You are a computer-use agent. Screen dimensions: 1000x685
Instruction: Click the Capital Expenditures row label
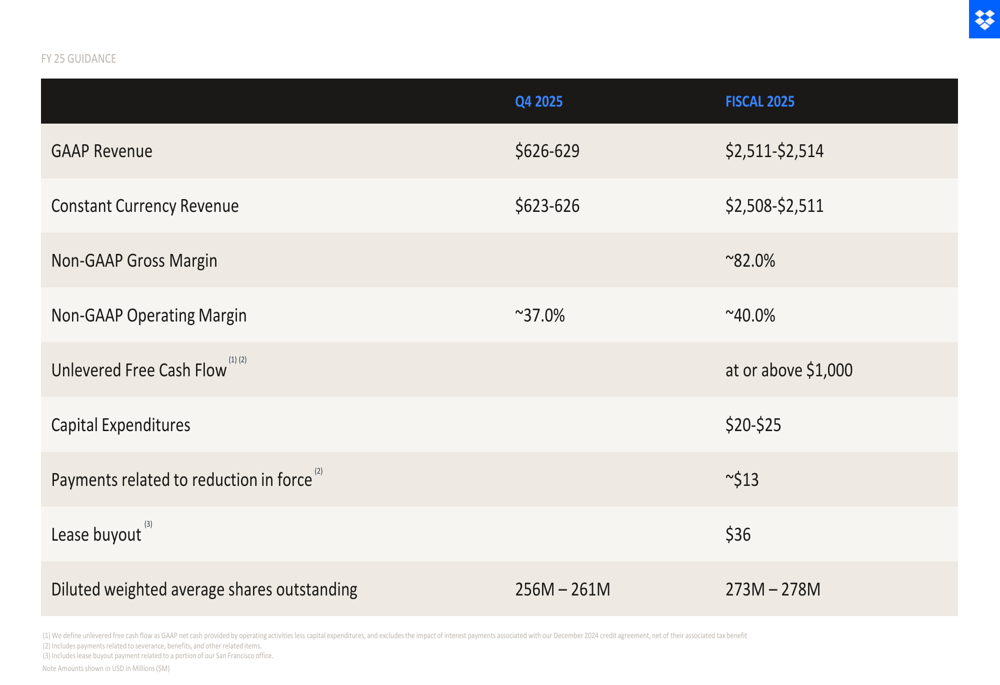click(120, 425)
